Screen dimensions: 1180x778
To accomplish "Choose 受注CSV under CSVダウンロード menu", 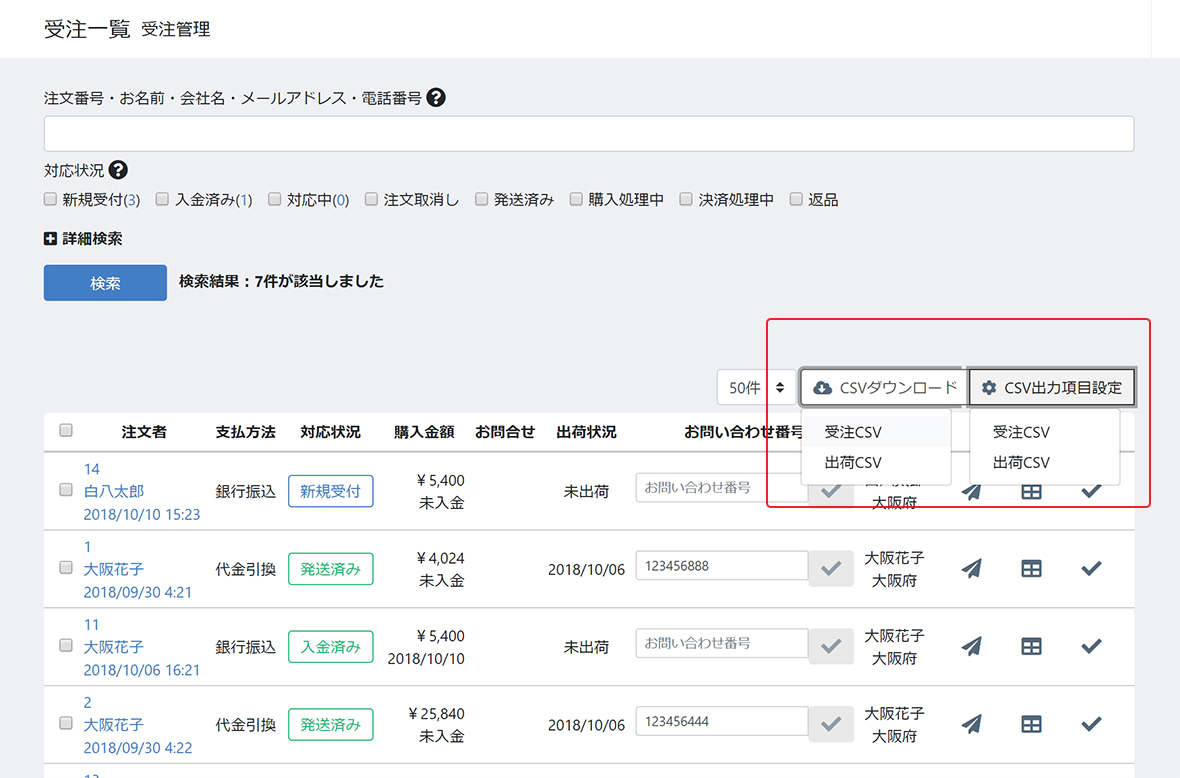I will [x=853, y=432].
